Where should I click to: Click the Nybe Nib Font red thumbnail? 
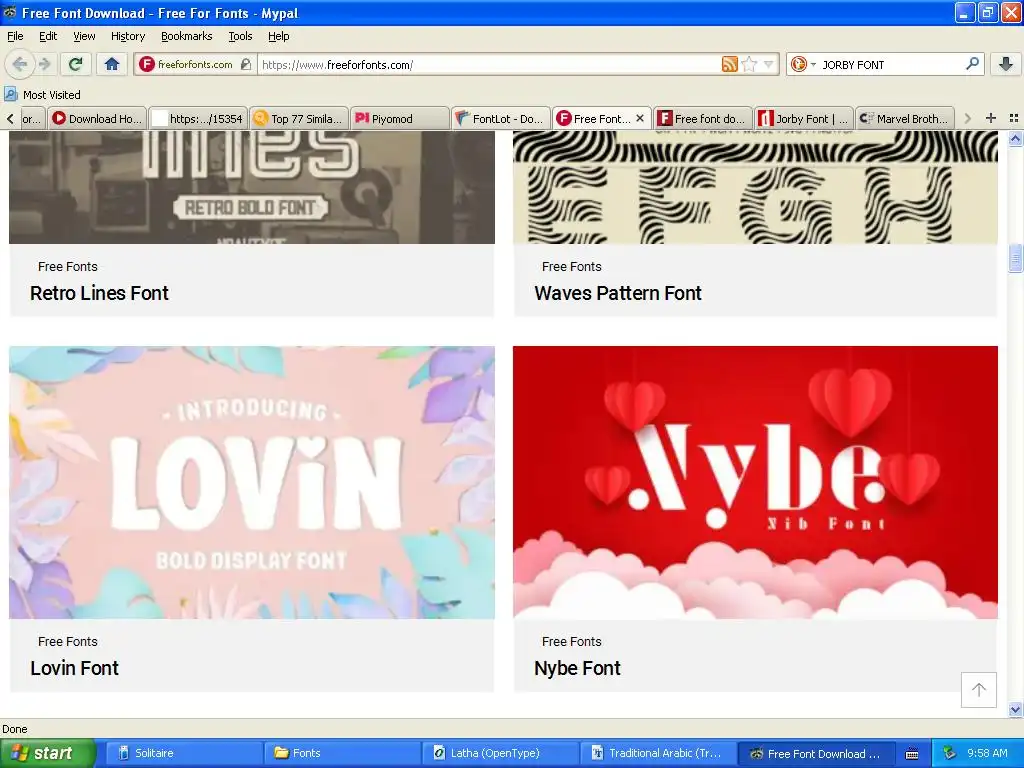tap(756, 483)
